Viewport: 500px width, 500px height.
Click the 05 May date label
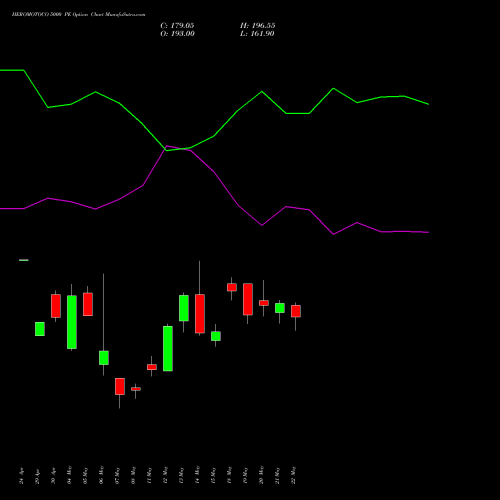click(x=86, y=475)
